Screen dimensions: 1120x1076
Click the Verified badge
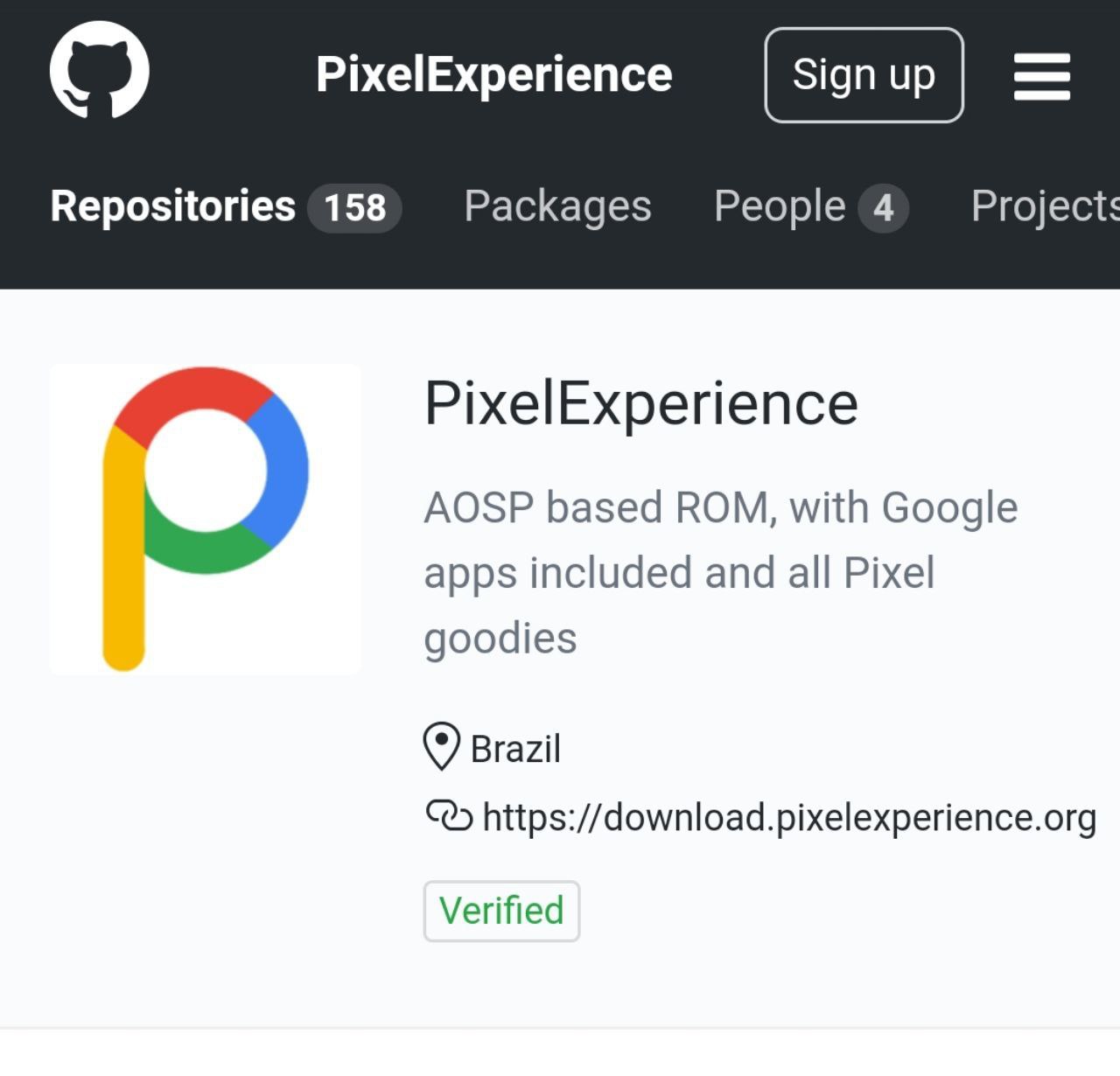(x=501, y=911)
